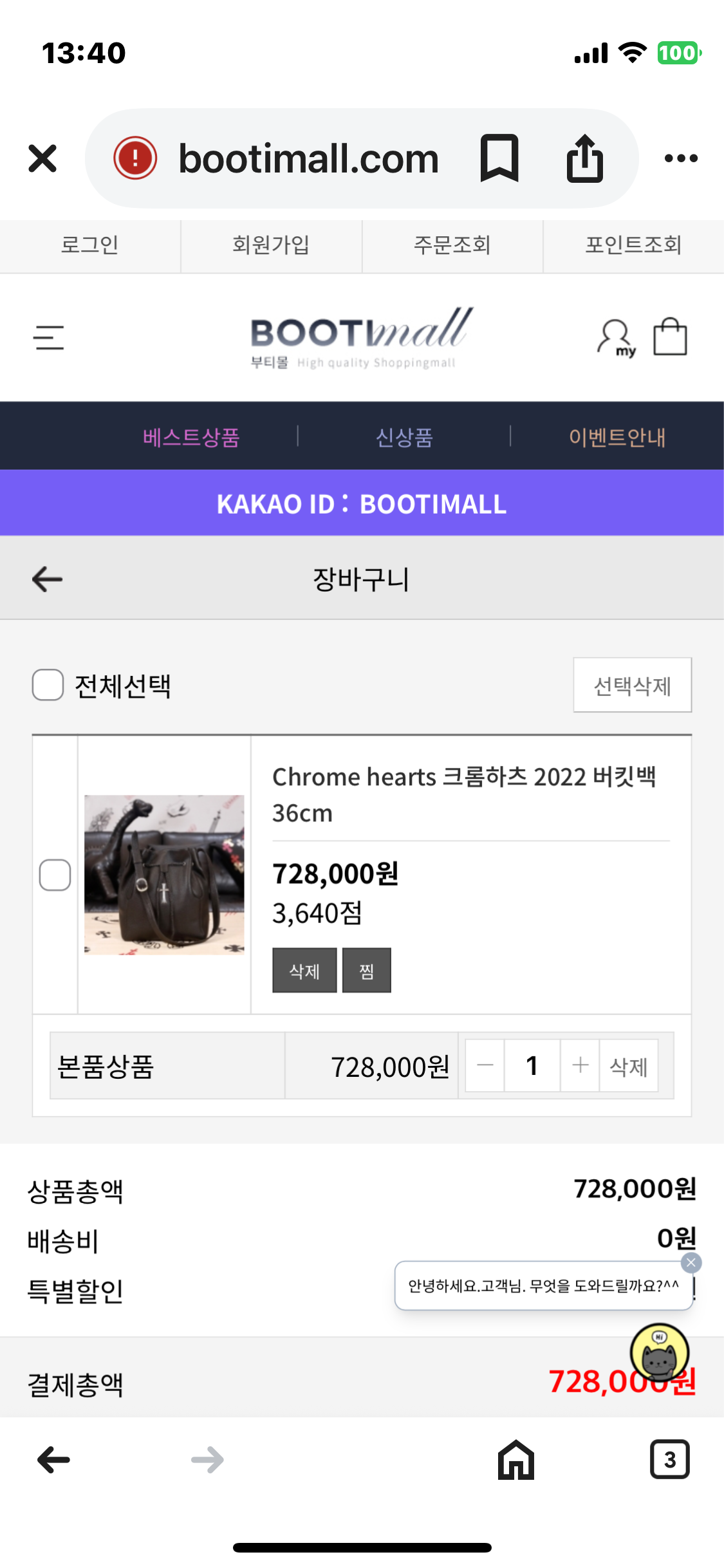Tap the share icon in address bar
Image resolution: width=724 pixels, height=1568 pixels.
[x=584, y=158]
